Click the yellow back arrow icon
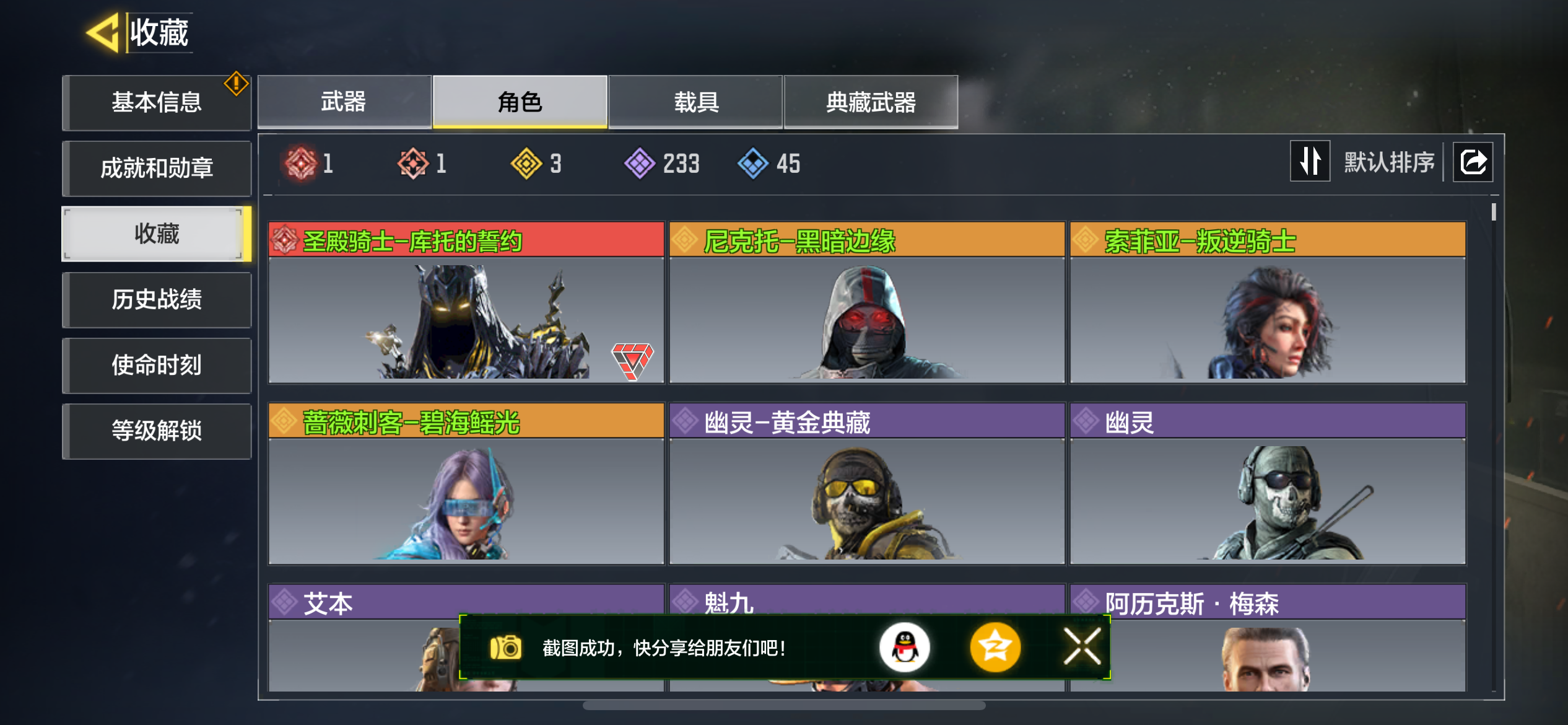Viewport: 1568px width, 725px height. tap(103, 32)
